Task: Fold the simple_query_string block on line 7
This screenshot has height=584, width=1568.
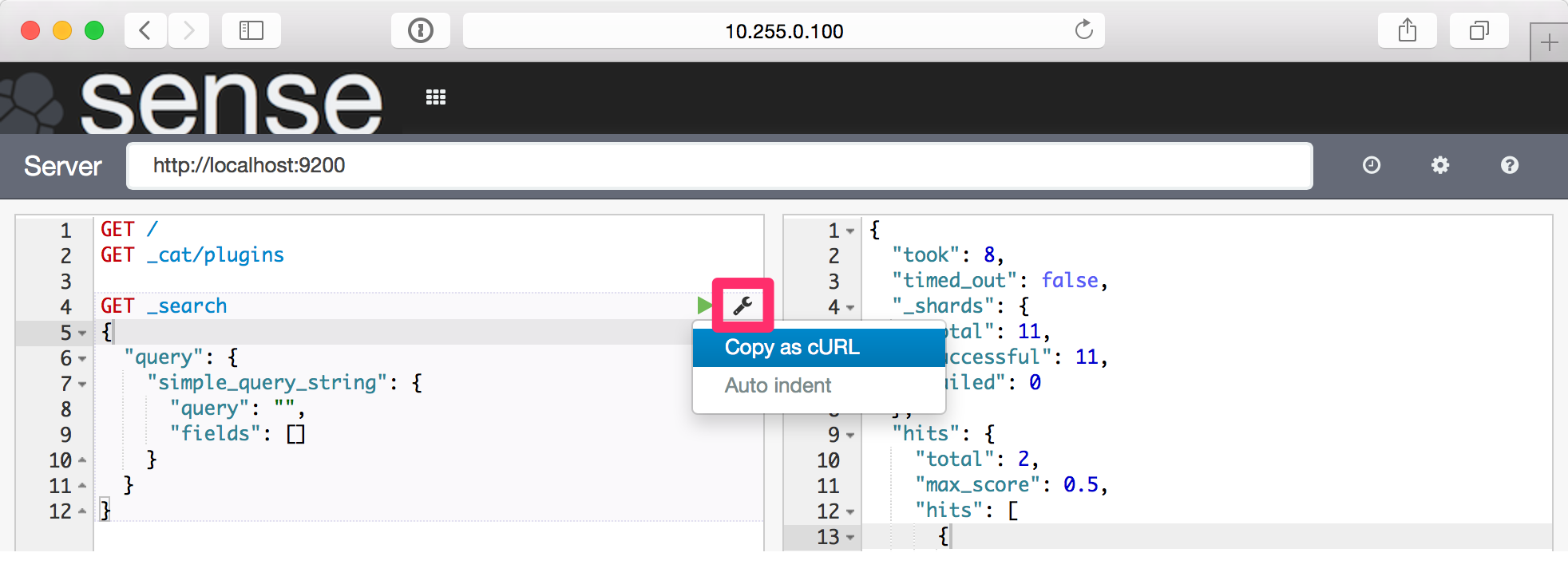Action: point(82,385)
